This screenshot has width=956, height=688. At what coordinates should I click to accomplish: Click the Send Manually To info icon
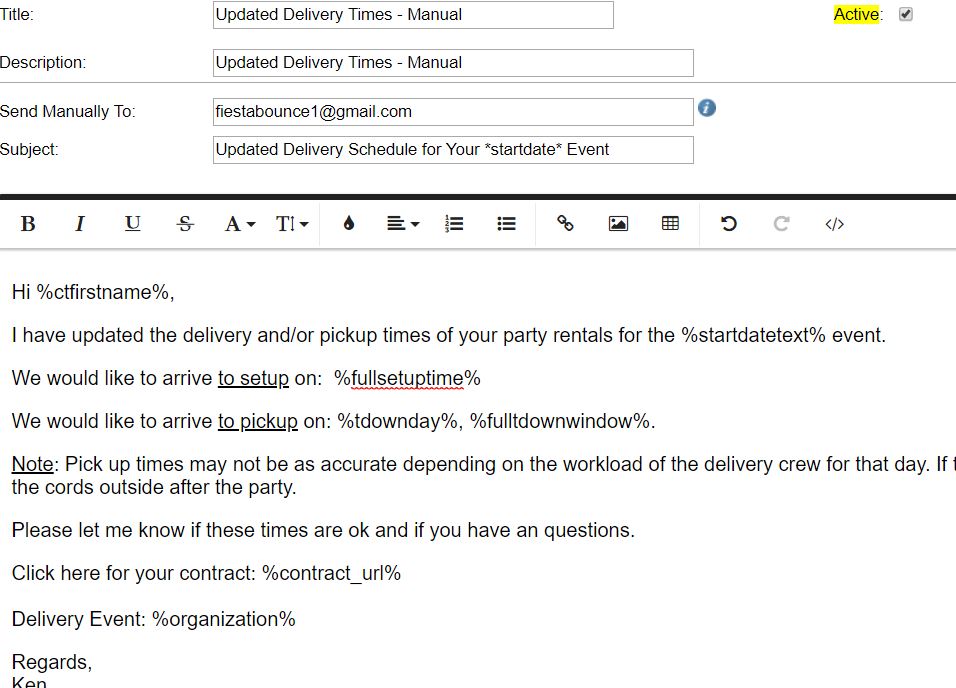[707, 108]
